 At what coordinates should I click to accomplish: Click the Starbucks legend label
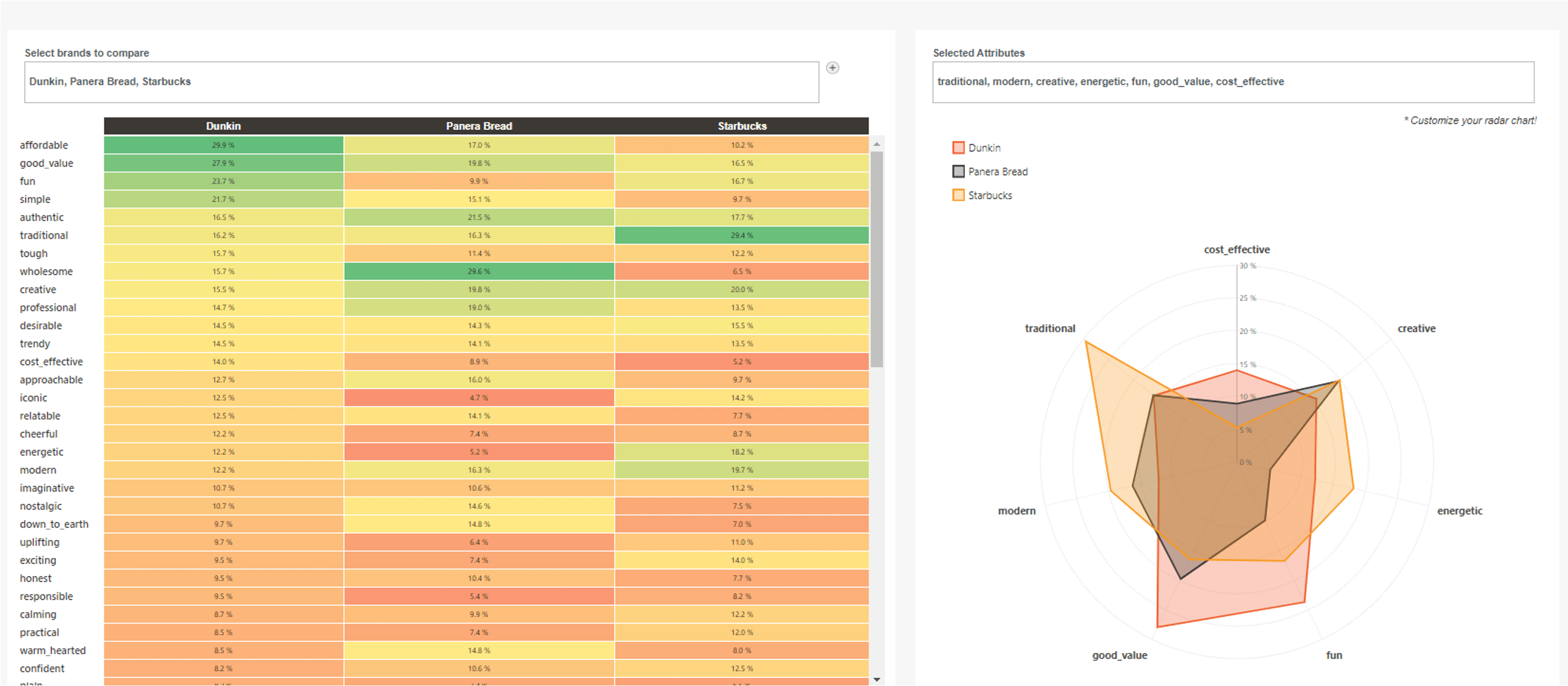pyautogui.click(x=990, y=196)
